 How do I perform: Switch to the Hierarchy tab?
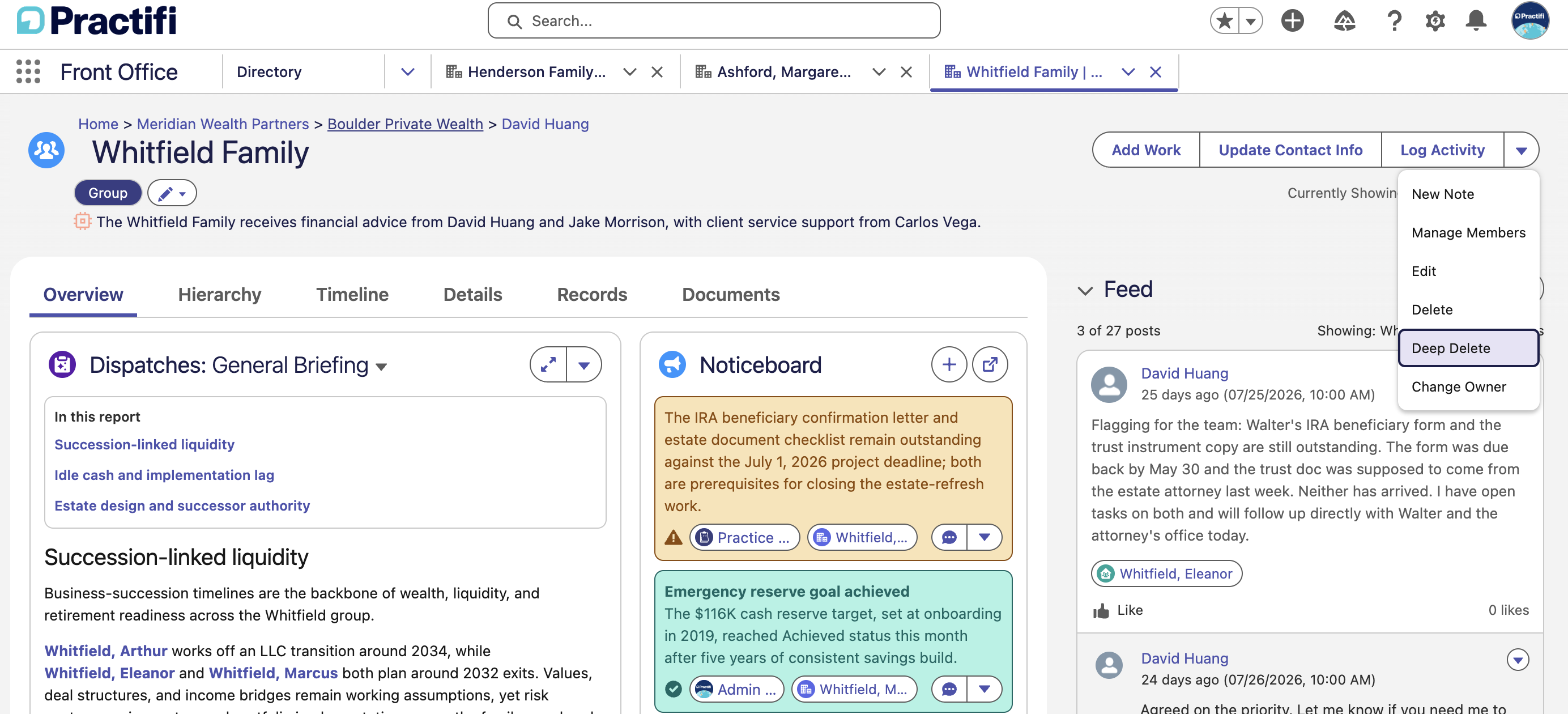pyautogui.click(x=219, y=295)
